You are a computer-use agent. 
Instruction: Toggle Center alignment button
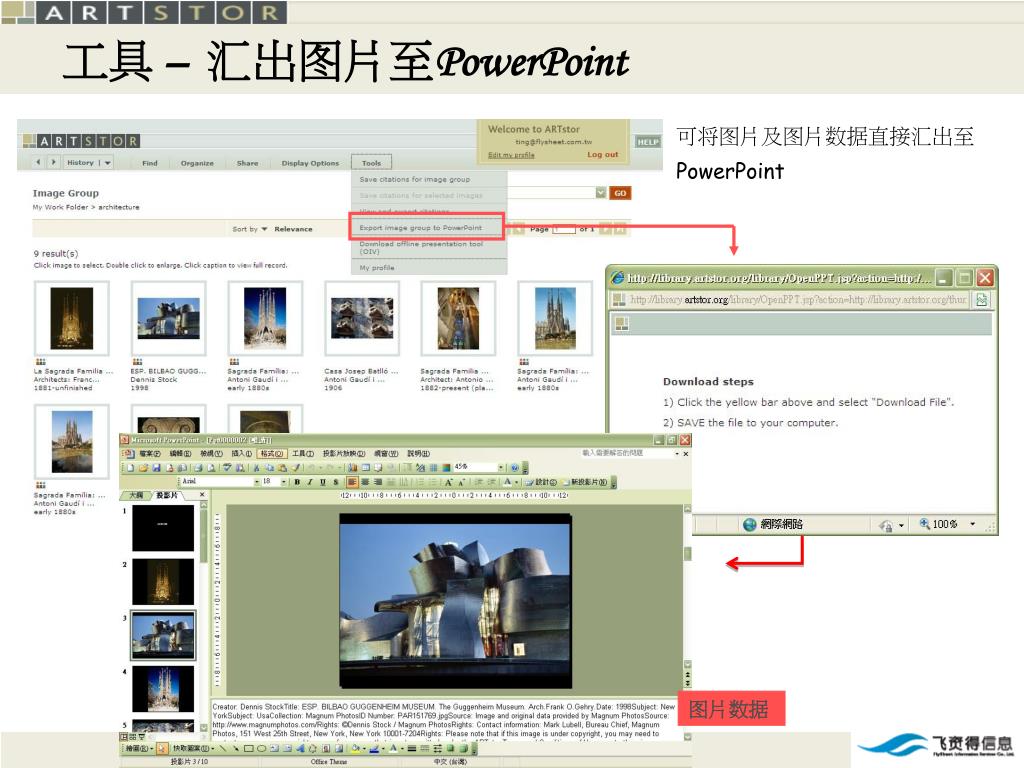point(365,482)
